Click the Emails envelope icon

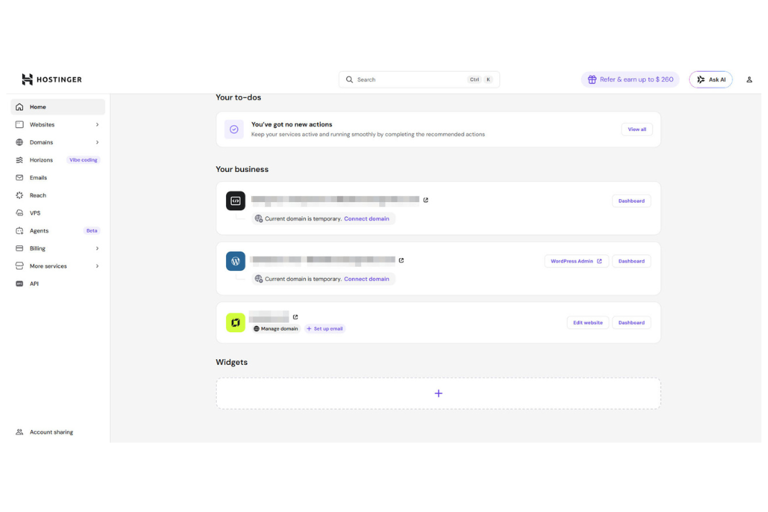click(20, 177)
